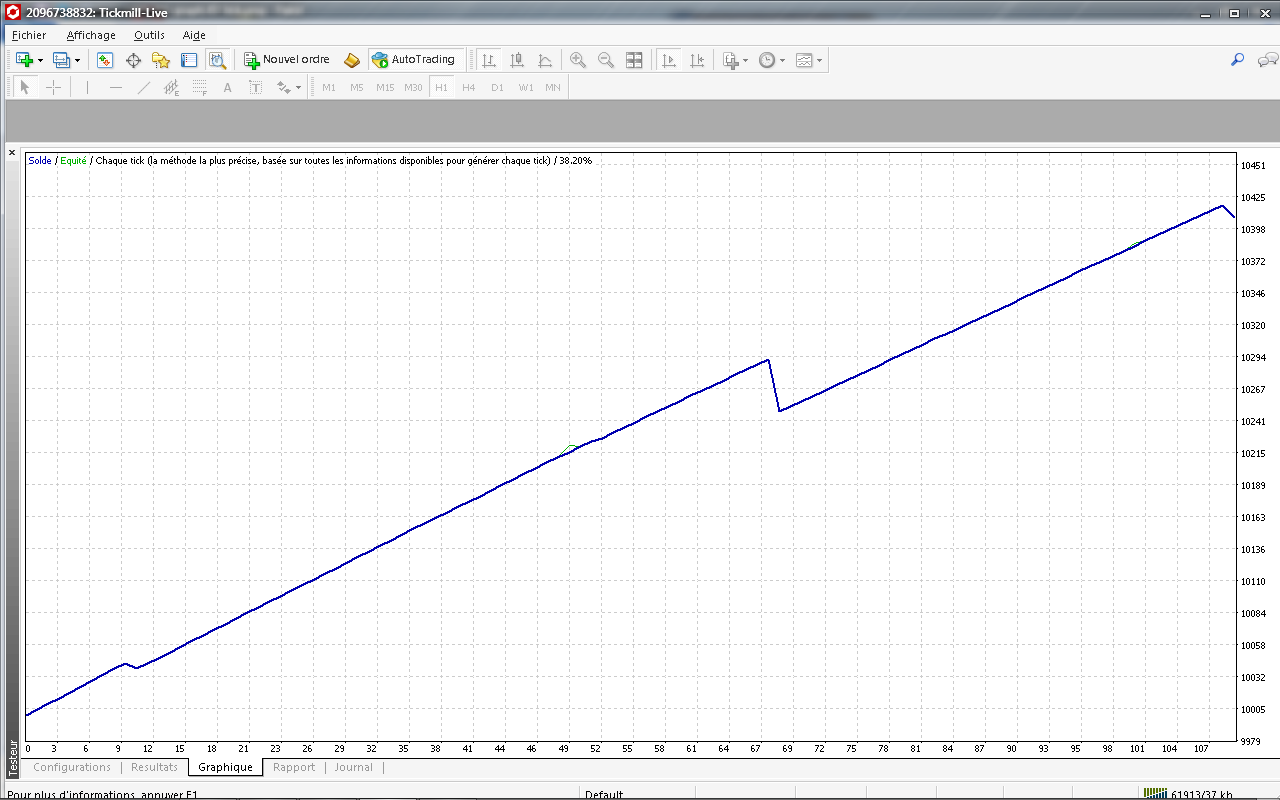Zoom in on the chart
Viewport: 1280px width, 800px height.
click(x=578, y=60)
